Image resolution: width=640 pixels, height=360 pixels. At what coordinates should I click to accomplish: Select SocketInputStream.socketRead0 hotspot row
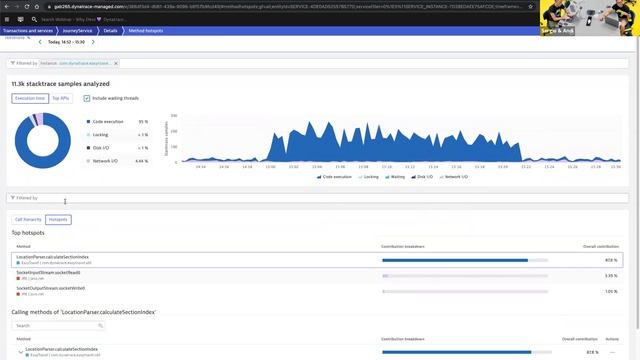click(317, 276)
